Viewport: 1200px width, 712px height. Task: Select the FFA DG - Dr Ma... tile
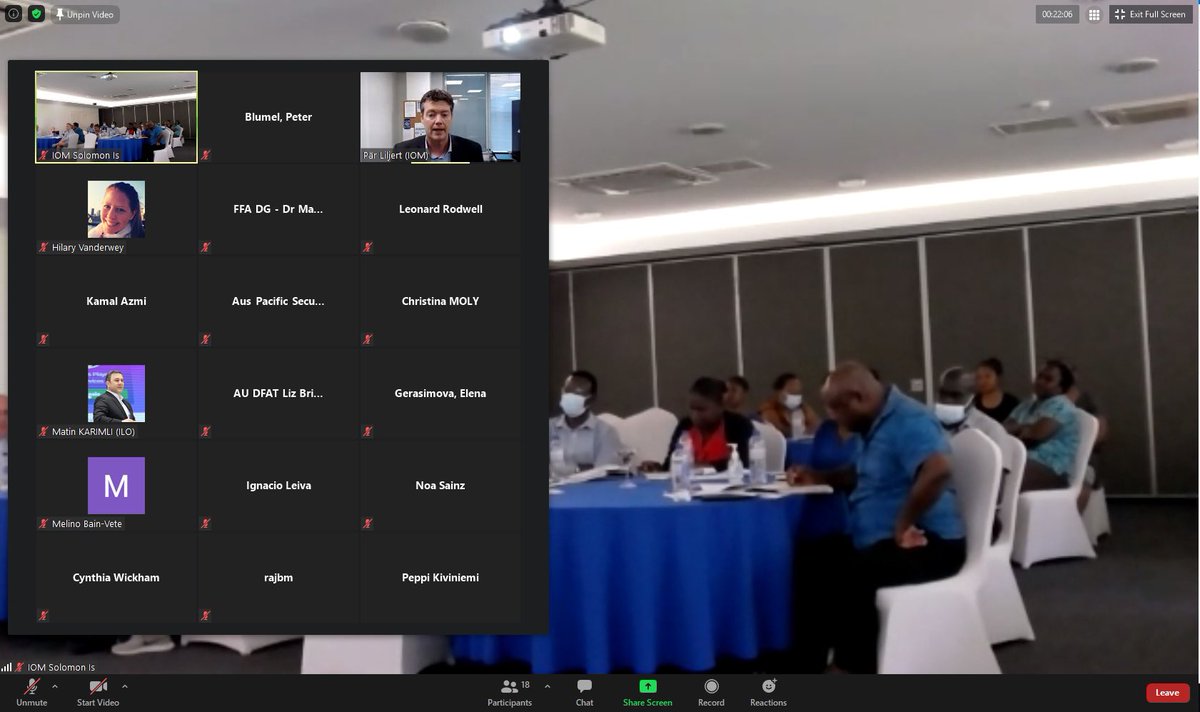pos(278,209)
